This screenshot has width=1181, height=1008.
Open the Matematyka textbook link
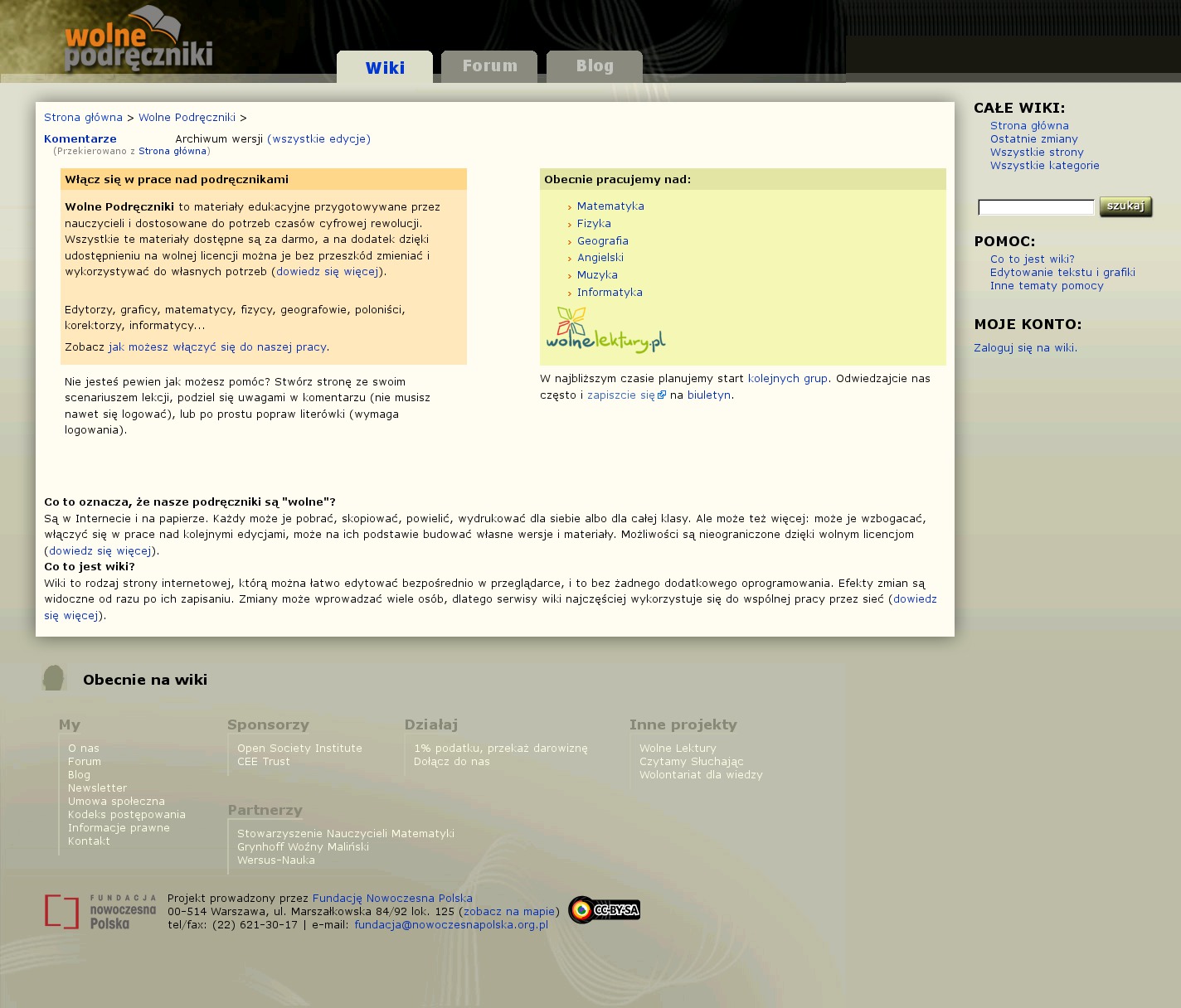[x=610, y=206]
